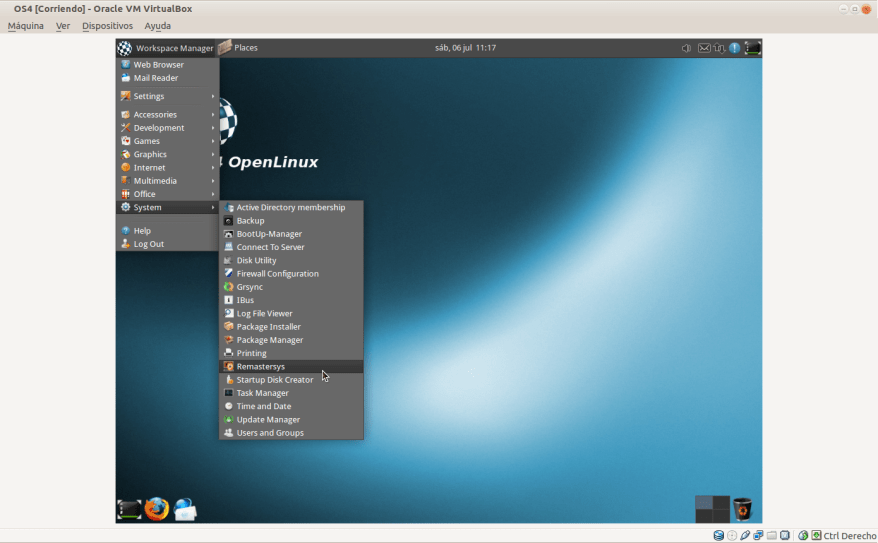This screenshot has width=878, height=543.
Task: Open Web Browser from main menu
Action: pos(167,65)
